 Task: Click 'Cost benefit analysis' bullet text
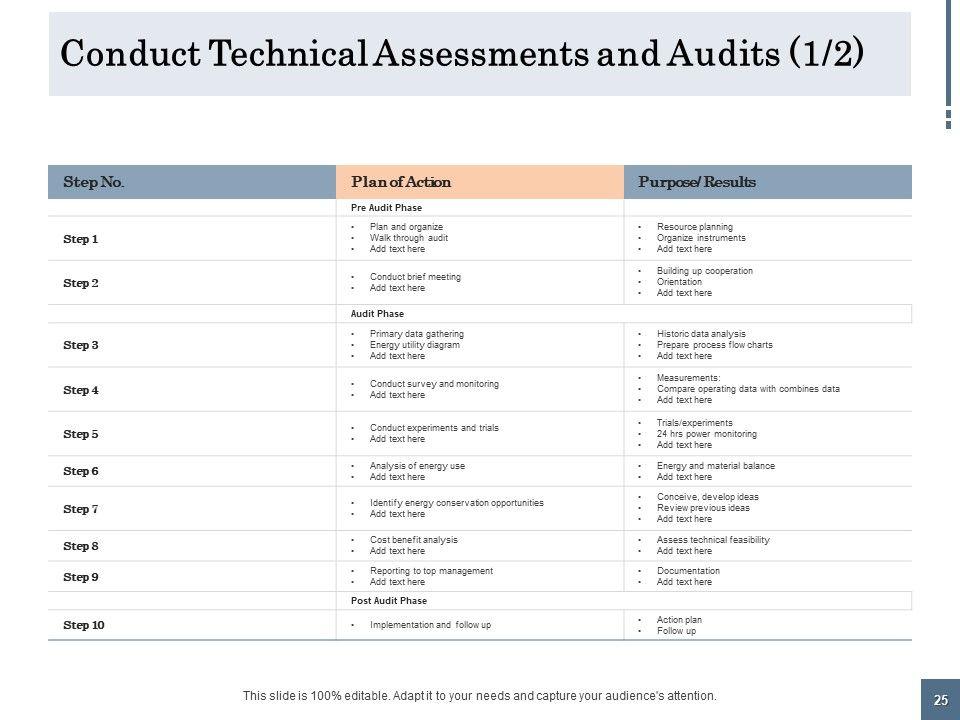(413, 540)
